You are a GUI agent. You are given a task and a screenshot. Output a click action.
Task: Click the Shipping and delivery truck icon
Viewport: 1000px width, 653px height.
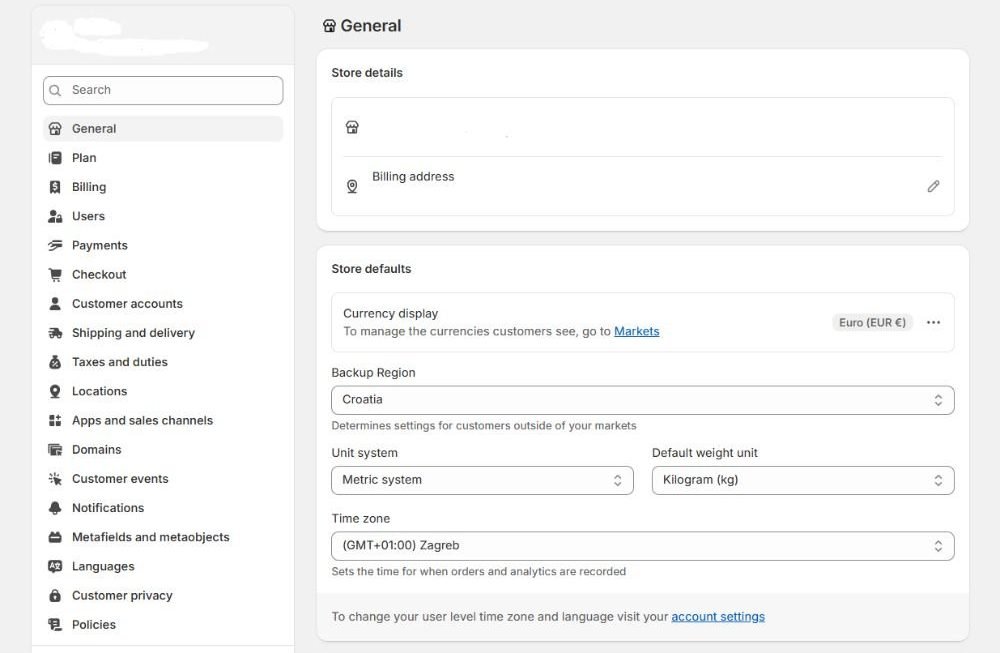coord(55,333)
